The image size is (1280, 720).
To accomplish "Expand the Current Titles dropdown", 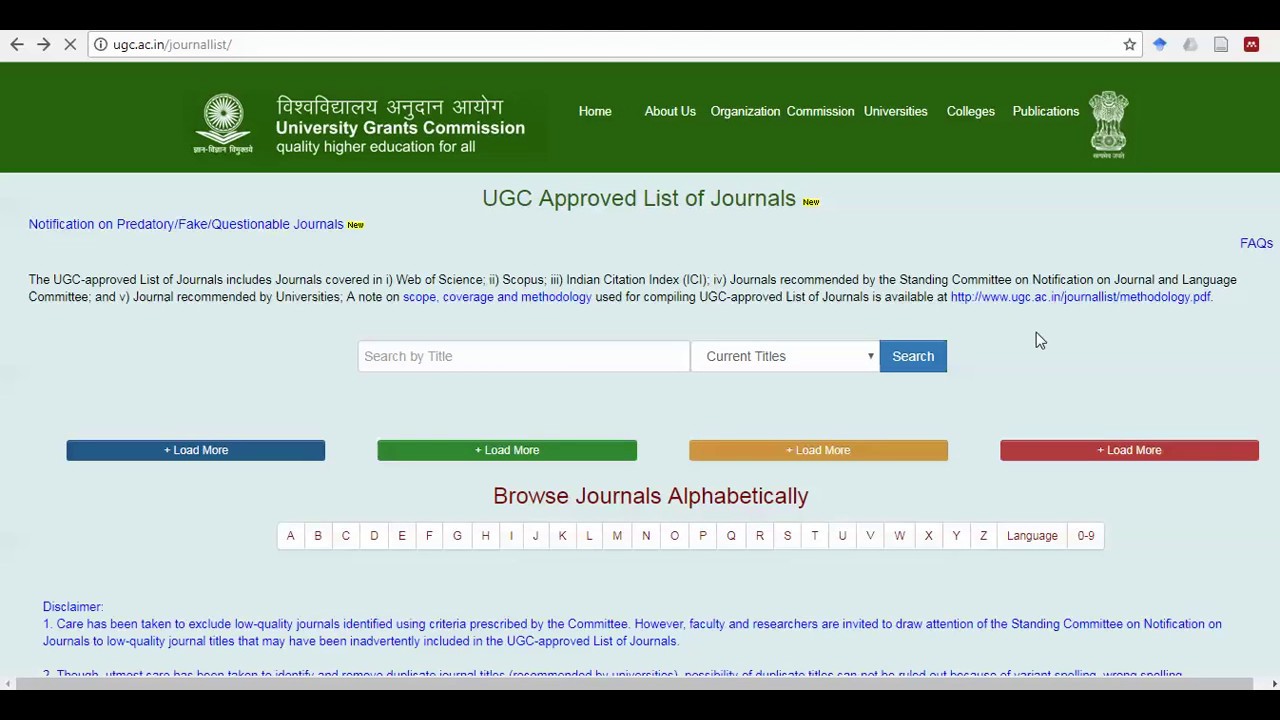I will [785, 356].
